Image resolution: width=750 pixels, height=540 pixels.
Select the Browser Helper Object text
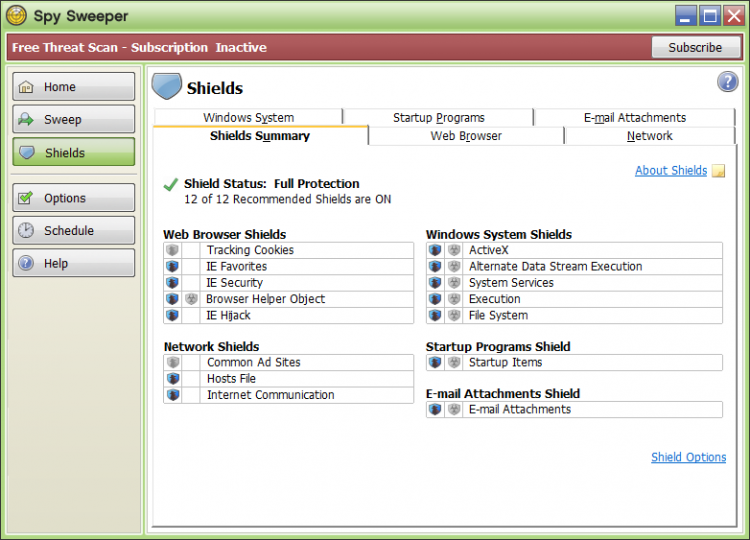pyautogui.click(x=265, y=299)
